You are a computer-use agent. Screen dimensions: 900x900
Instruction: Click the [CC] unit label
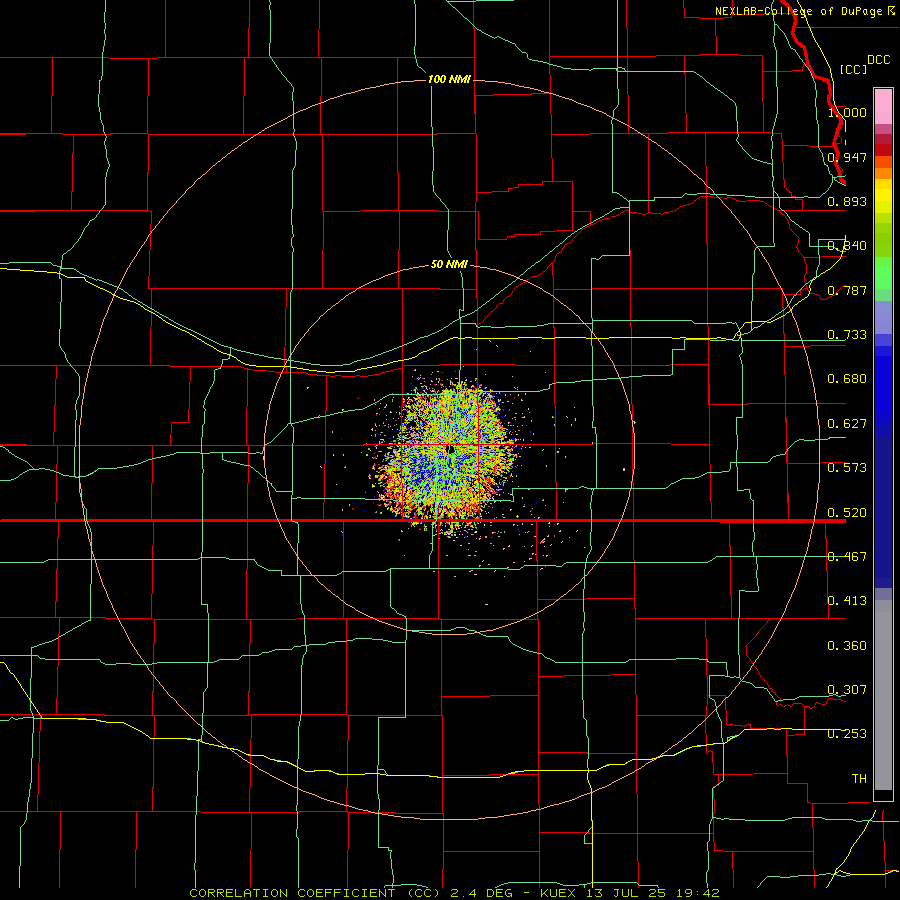tap(853, 69)
